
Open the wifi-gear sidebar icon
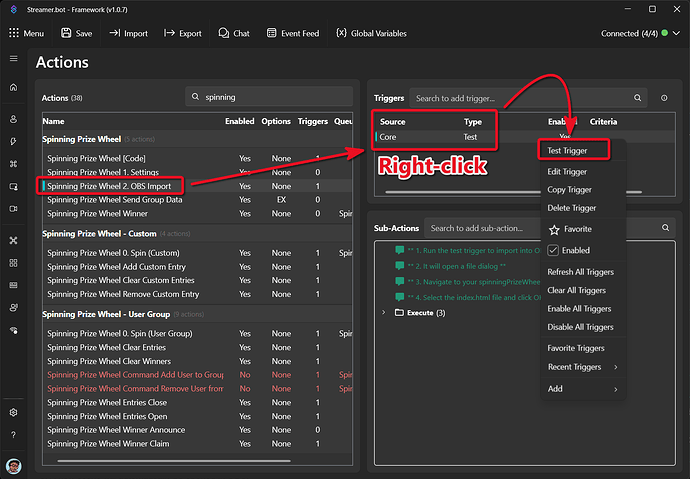pyautogui.click(x=14, y=330)
